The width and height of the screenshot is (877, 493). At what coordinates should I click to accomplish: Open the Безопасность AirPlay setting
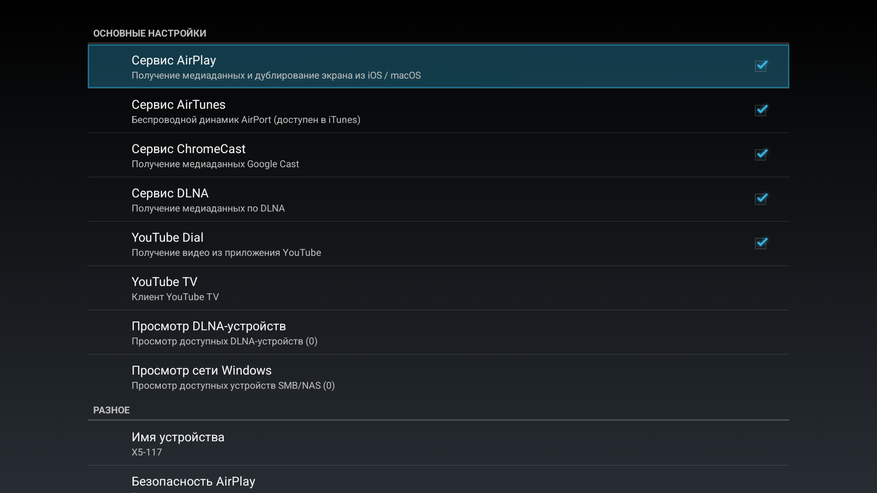click(438, 480)
